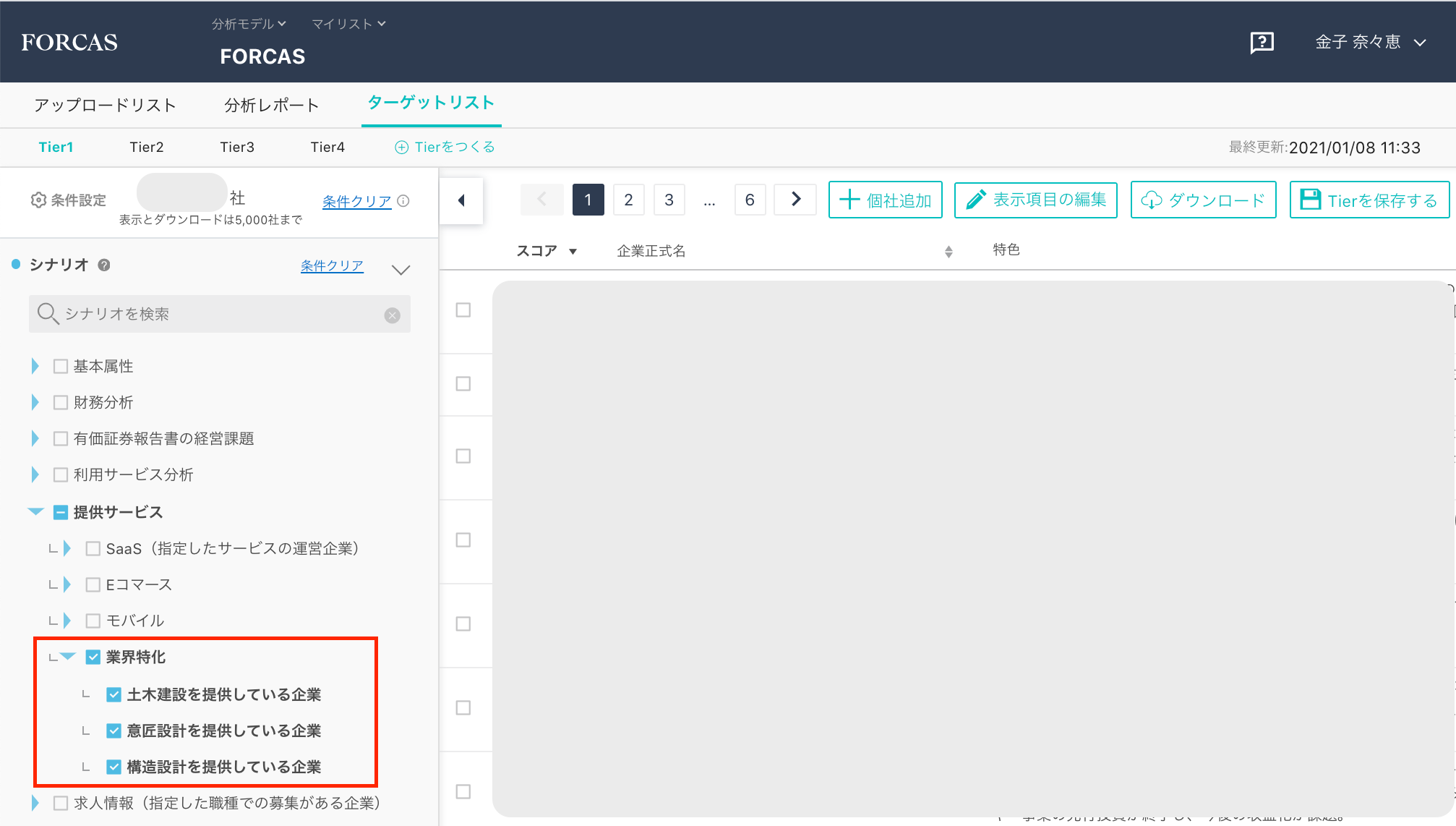Click the info icon beside the top 条件クリア link
Image resolution: width=1456 pixels, height=826 pixels.
click(x=404, y=201)
